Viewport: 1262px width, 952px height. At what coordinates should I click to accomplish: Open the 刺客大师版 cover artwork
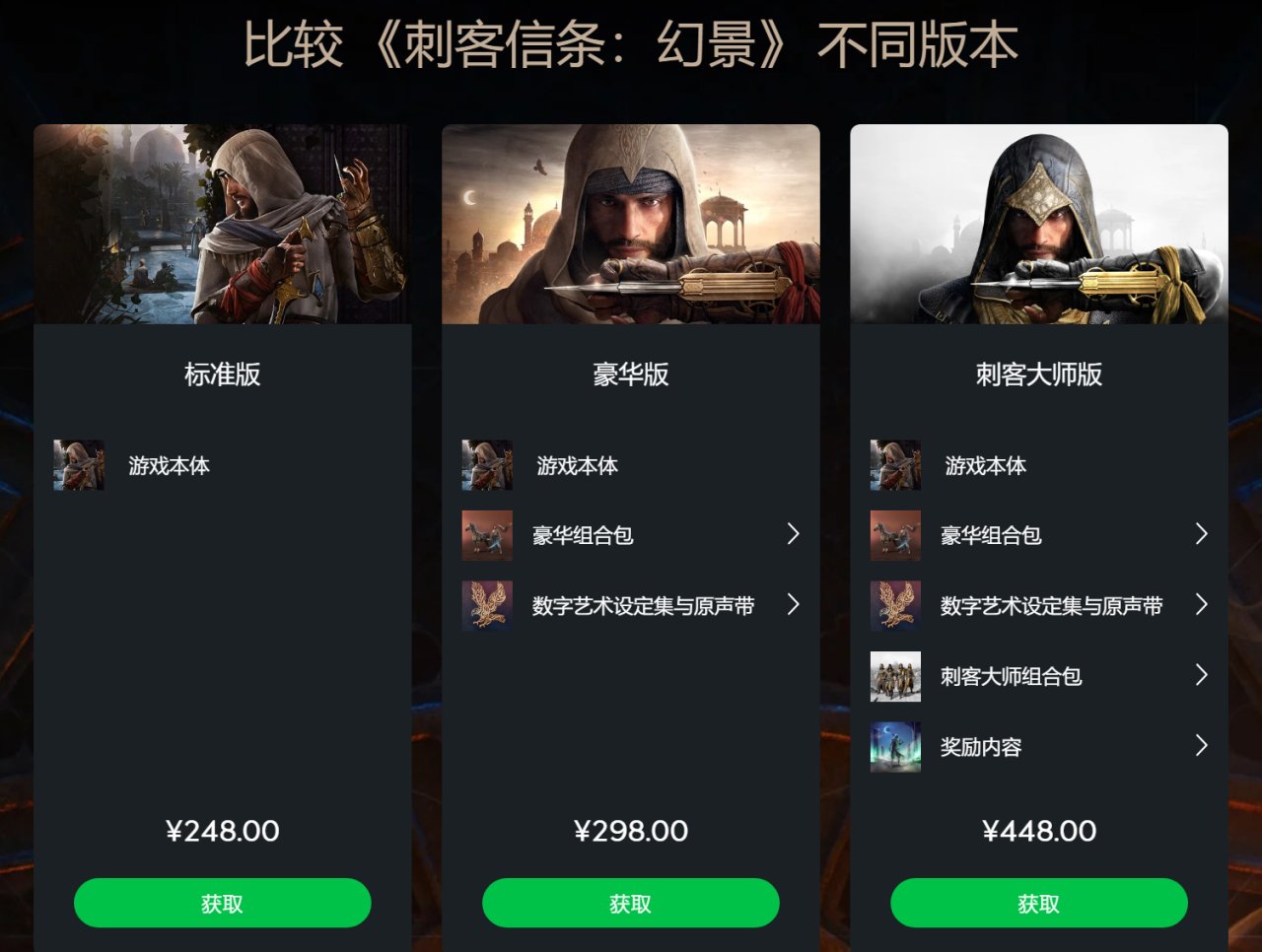[1039, 224]
